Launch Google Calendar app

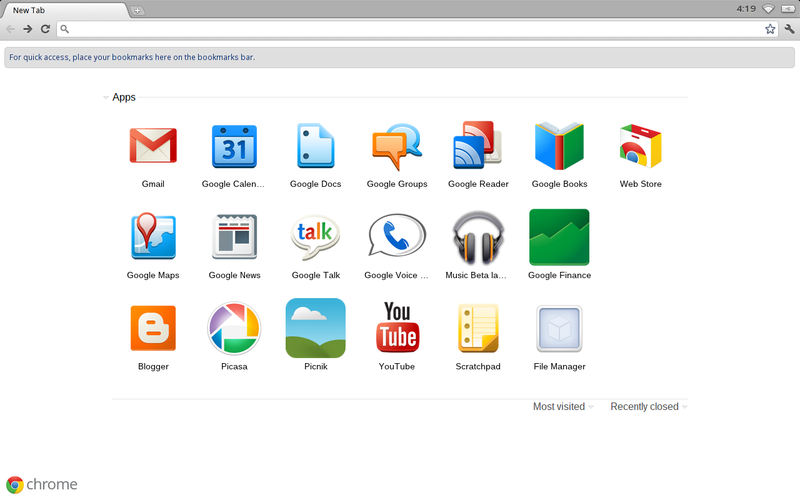(x=234, y=146)
